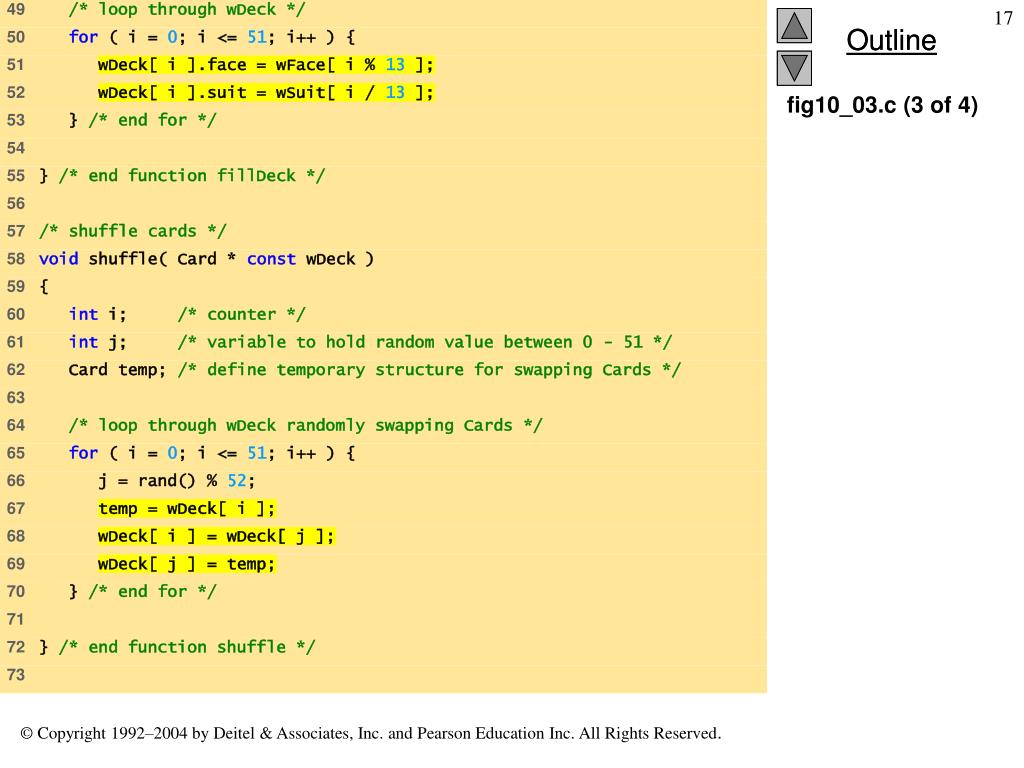This screenshot has width=1024, height=768.
Task: Click the for loop on line 65
Action: tap(212, 453)
